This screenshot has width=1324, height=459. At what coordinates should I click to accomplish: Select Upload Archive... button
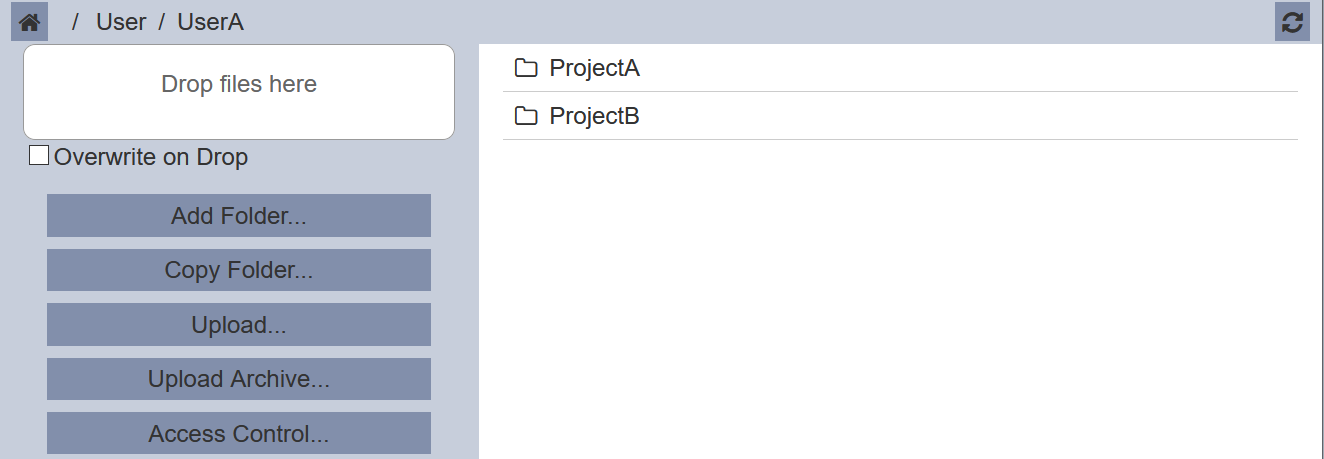click(x=239, y=379)
